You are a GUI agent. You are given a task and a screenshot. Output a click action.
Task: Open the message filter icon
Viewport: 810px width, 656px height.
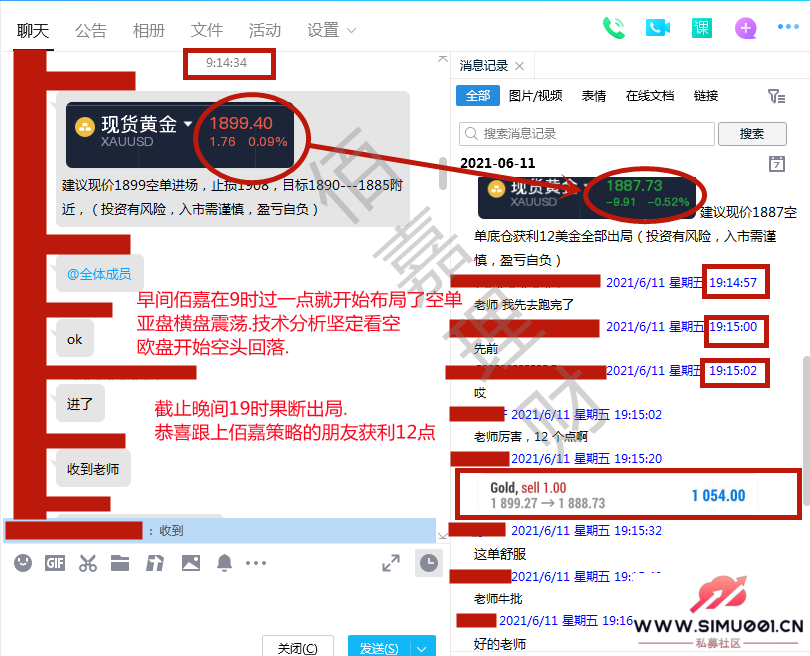(776, 96)
